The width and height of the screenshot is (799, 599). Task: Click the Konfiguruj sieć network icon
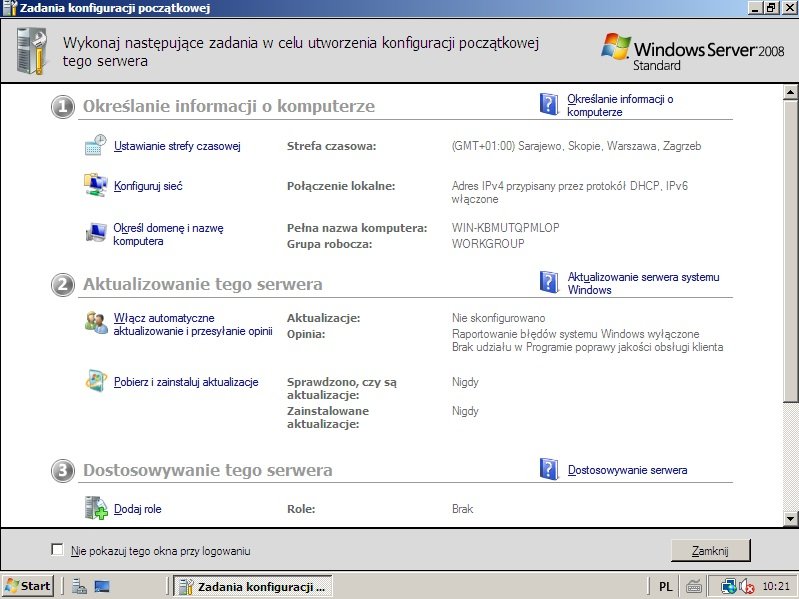click(95, 185)
